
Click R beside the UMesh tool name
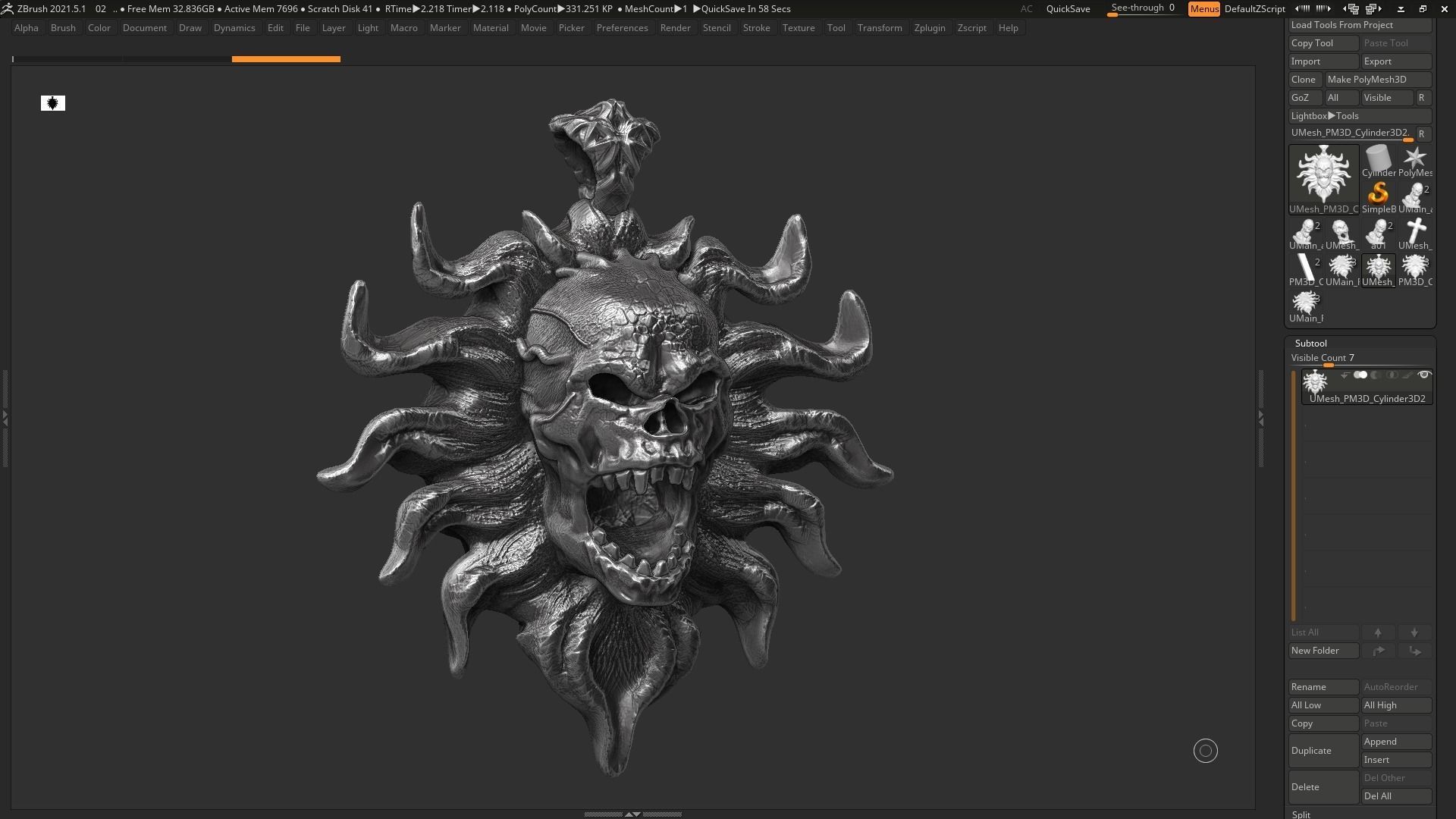point(1422,134)
